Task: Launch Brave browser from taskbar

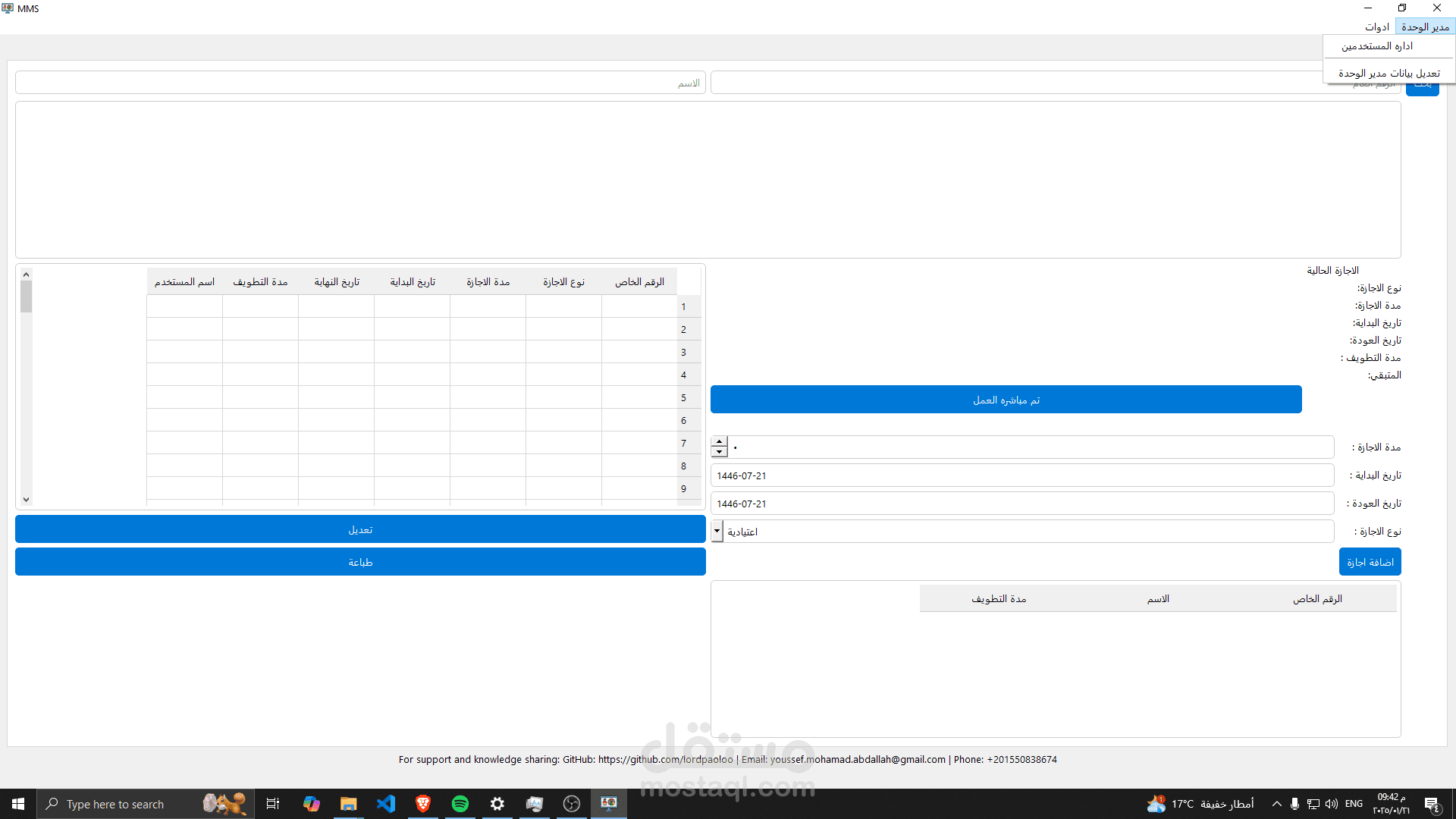Action: pos(423,804)
